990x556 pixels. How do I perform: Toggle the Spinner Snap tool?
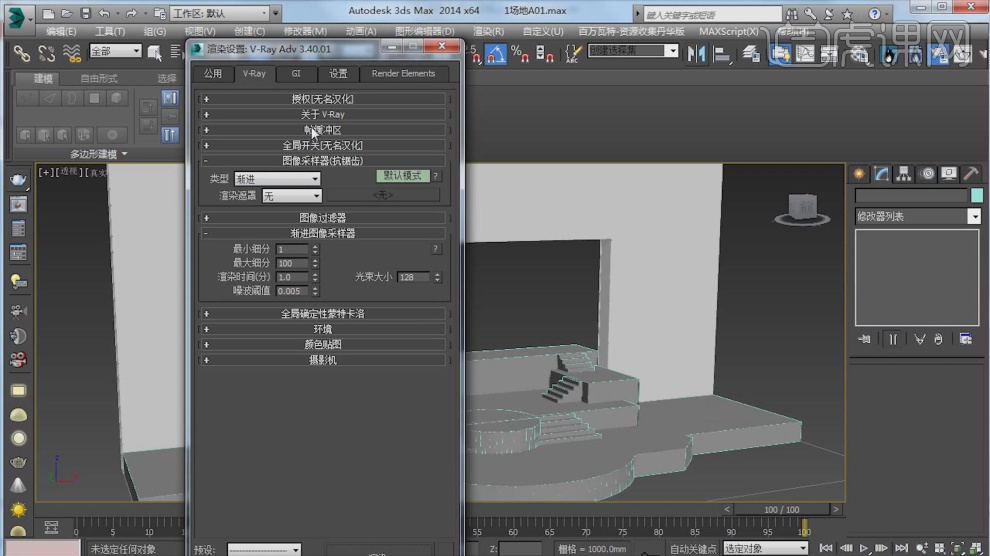pos(544,54)
